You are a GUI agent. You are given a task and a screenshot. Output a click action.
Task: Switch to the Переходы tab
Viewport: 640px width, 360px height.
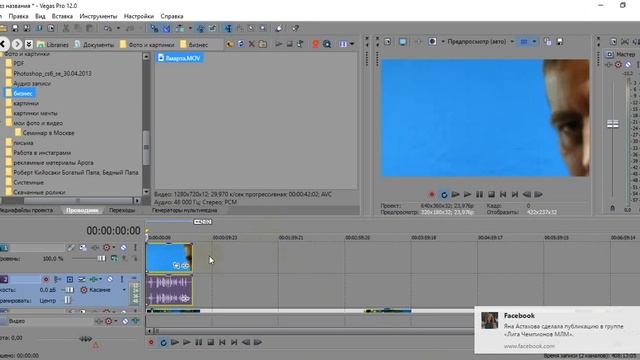point(122,210)
